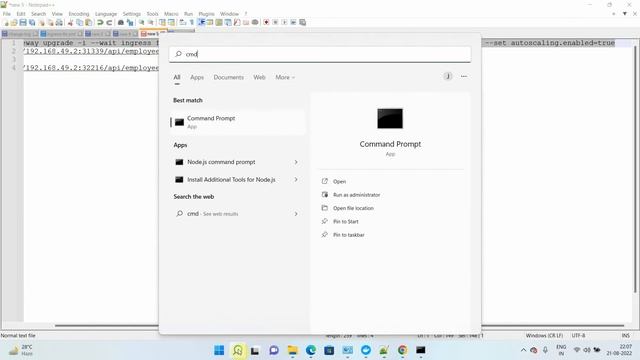The width and height of the screenshot is (640, 360).
Task: Open Command Prompt best match result
Action: (238, 122)
